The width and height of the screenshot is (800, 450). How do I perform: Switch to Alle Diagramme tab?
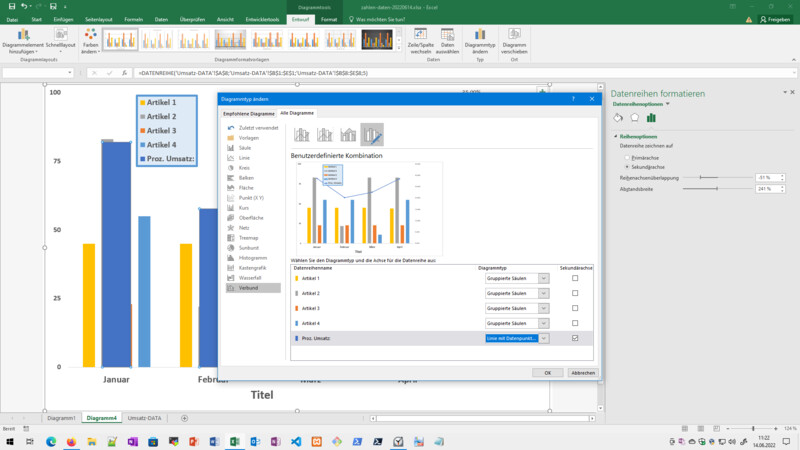(297, 113)
